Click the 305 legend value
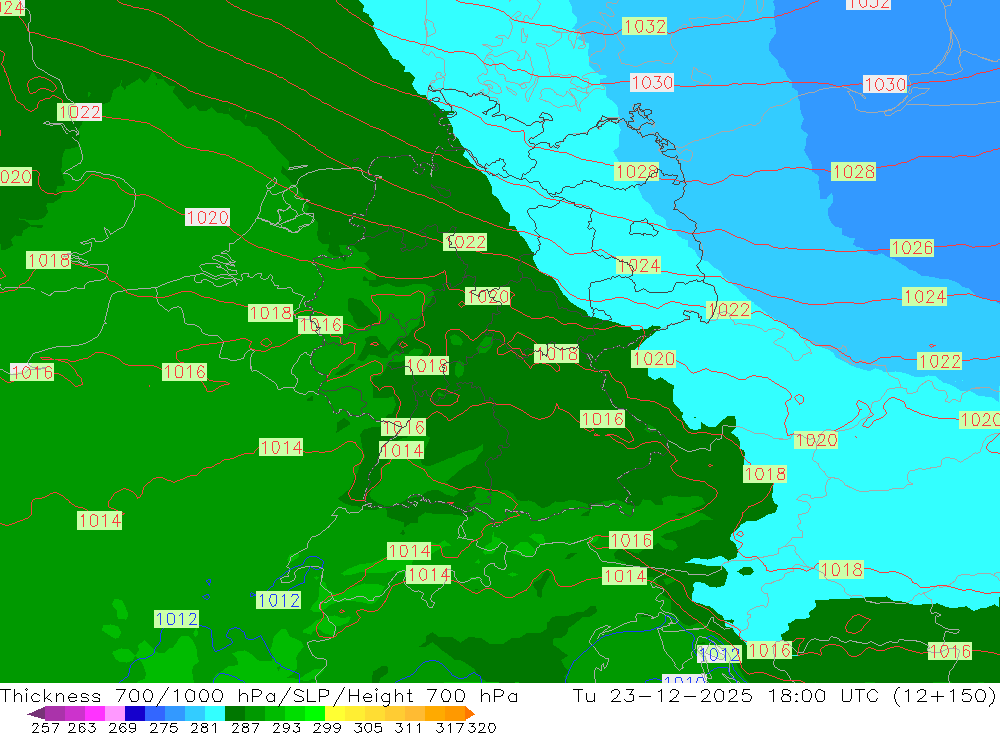 367,727
